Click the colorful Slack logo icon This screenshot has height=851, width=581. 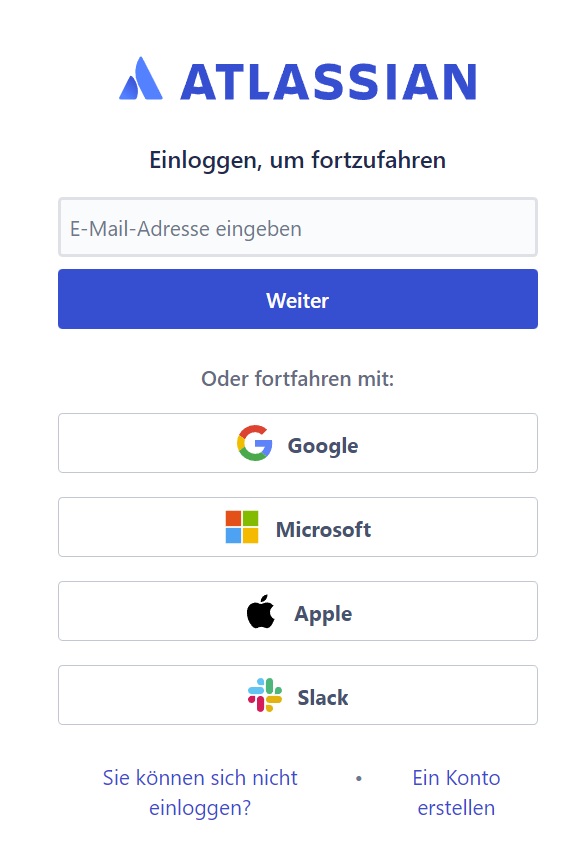coord(265,695)
